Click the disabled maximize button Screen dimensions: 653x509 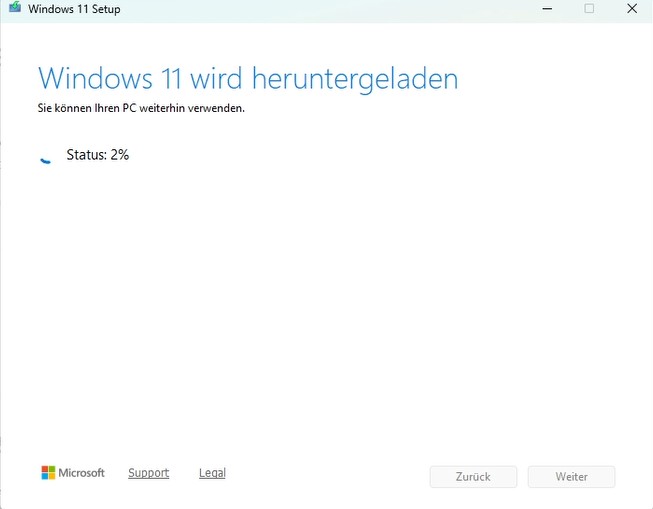[x=589, y=8]
